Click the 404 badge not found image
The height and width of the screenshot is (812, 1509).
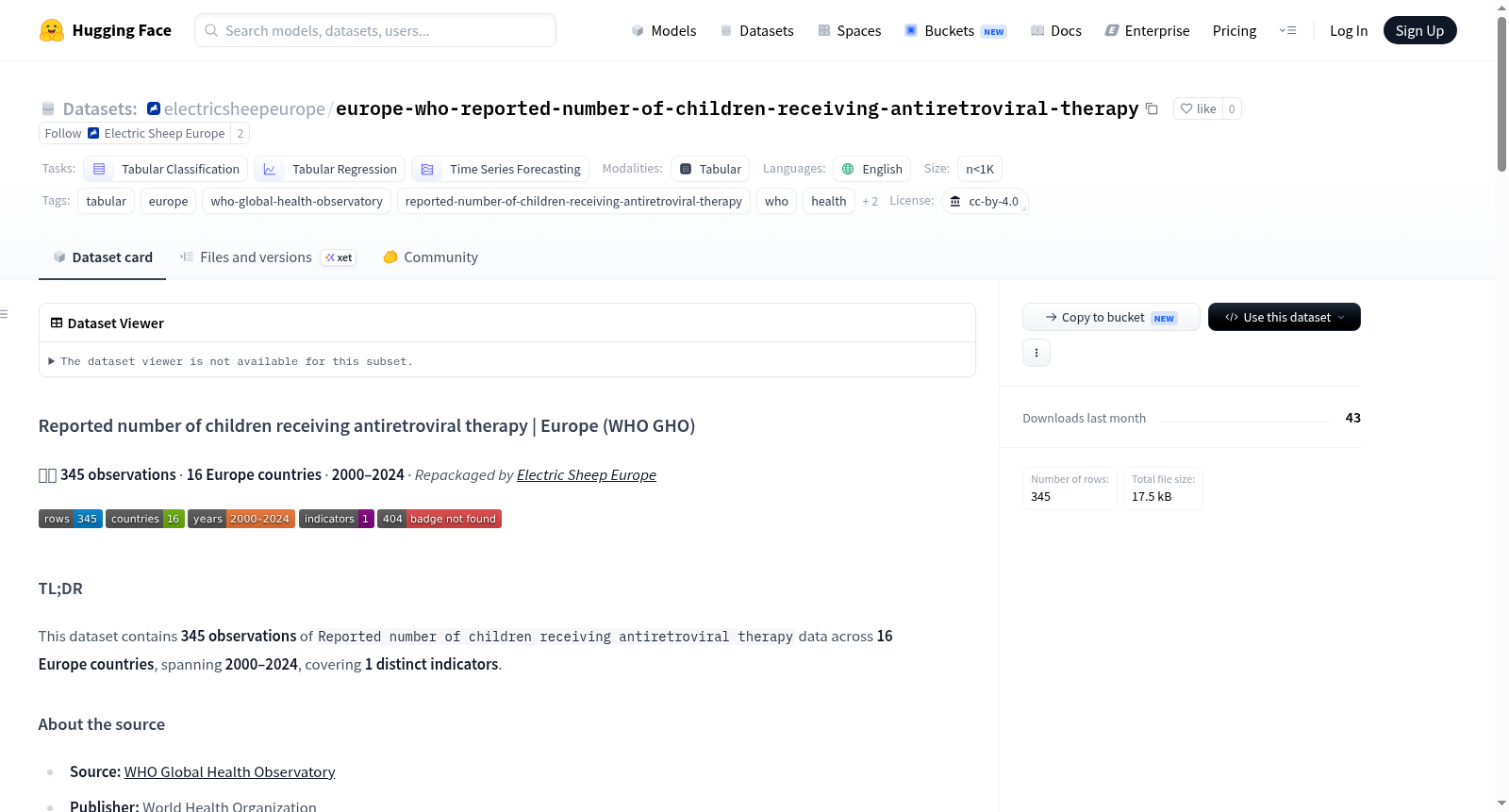pyautogui.click(x=439, y=519)
